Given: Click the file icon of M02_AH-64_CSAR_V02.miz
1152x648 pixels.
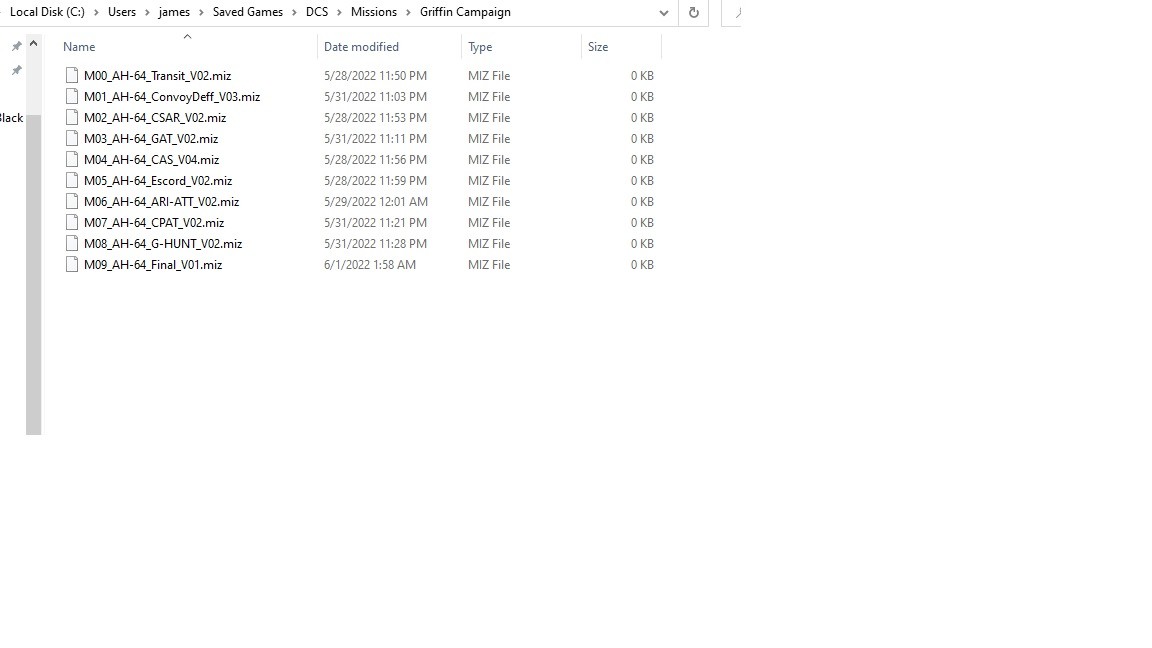Looking at the screenshot, I should tap(71, 117).
